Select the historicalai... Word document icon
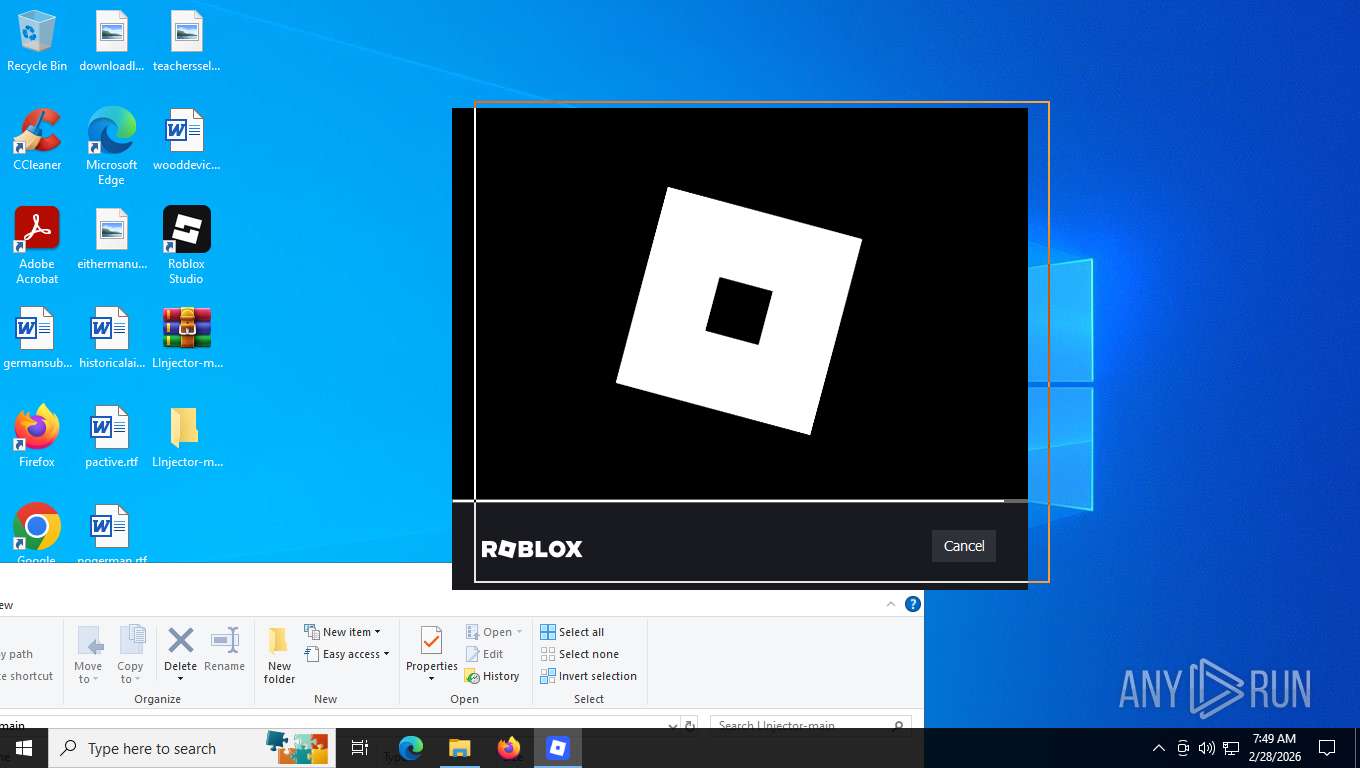Image resolution: width=1360 pixels, height=768 pixels. point(112,338)
